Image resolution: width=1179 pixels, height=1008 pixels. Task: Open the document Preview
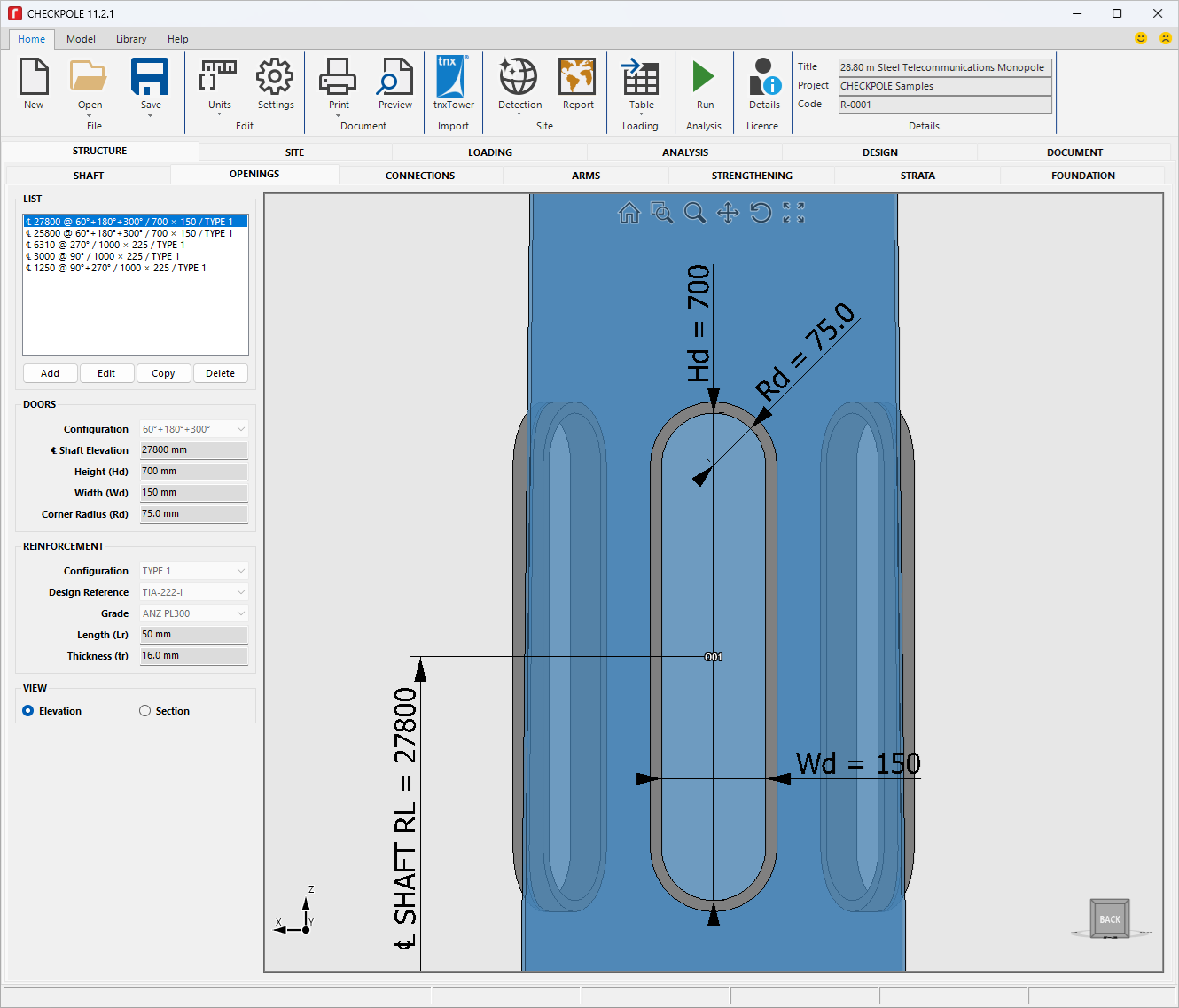394,76
